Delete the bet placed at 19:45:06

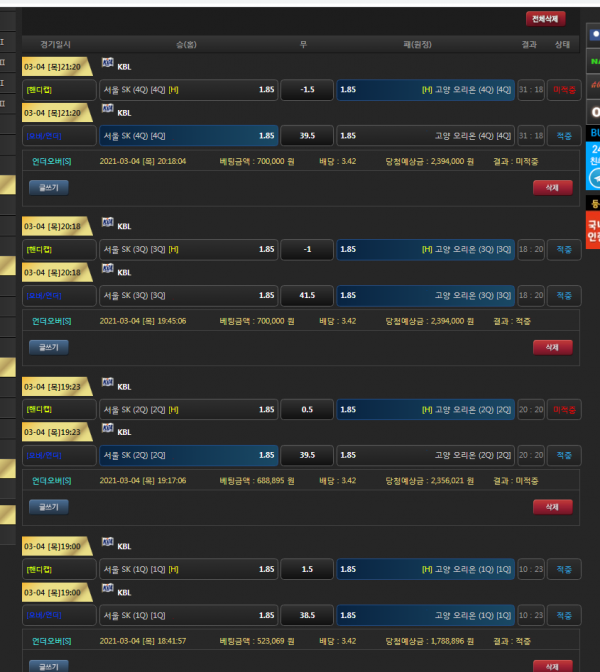[552, 347]
